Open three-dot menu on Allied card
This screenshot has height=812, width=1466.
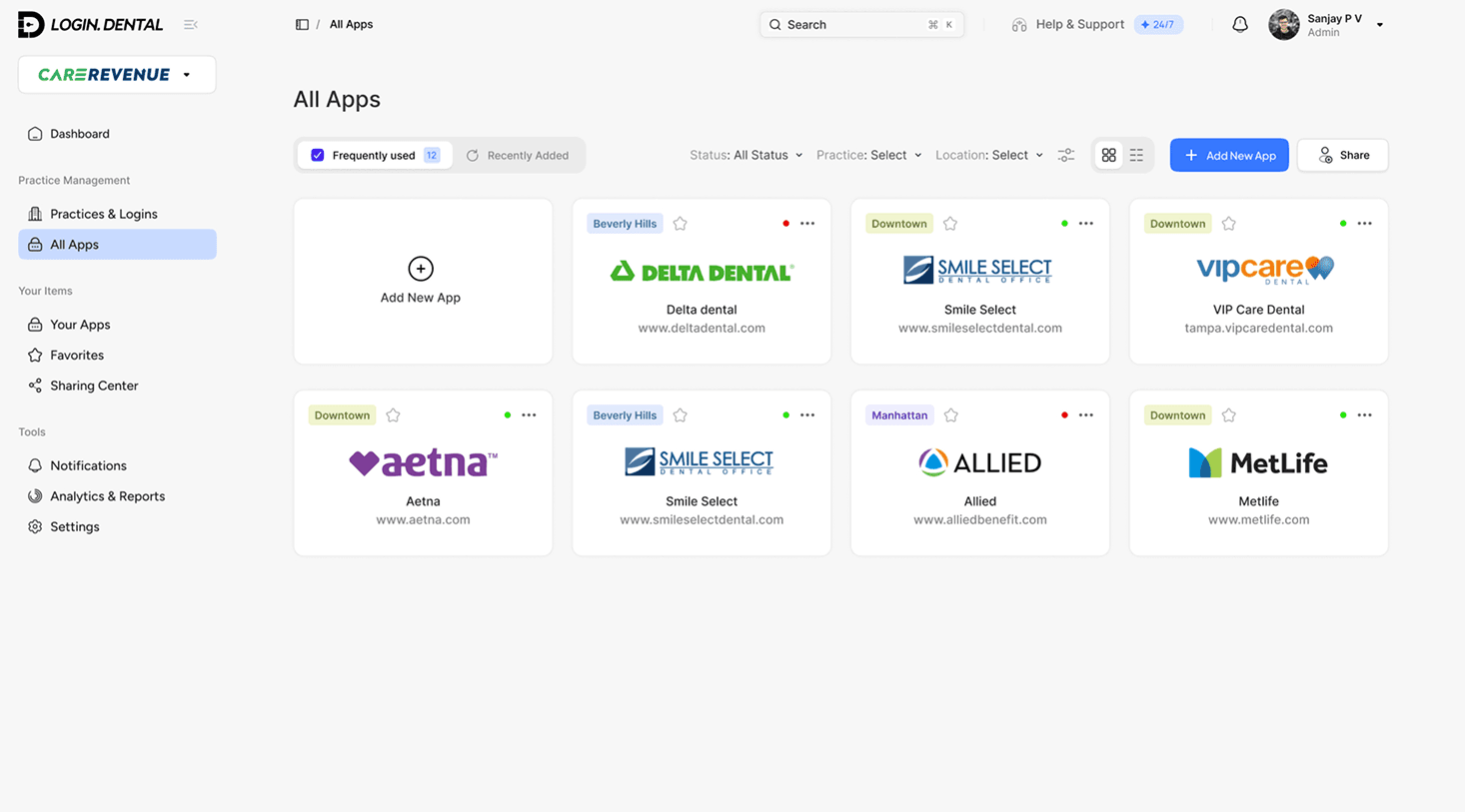point(1085,415)
